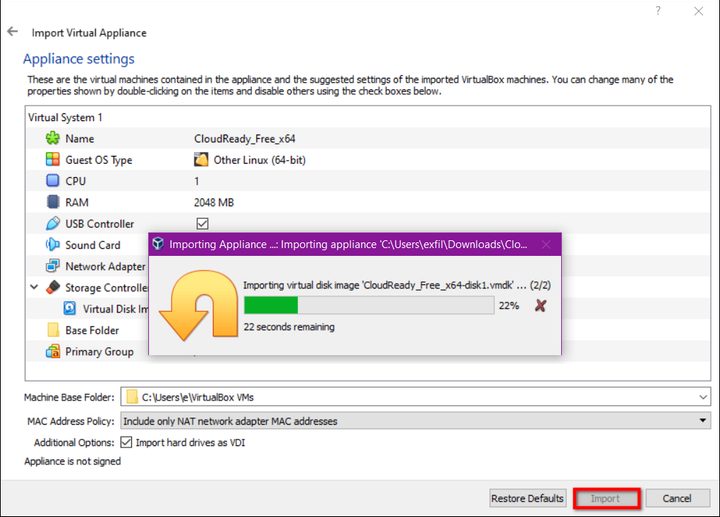Open the MAC Address Policy dropdown
Screen dimensions: 720x517
pos(703,421)
